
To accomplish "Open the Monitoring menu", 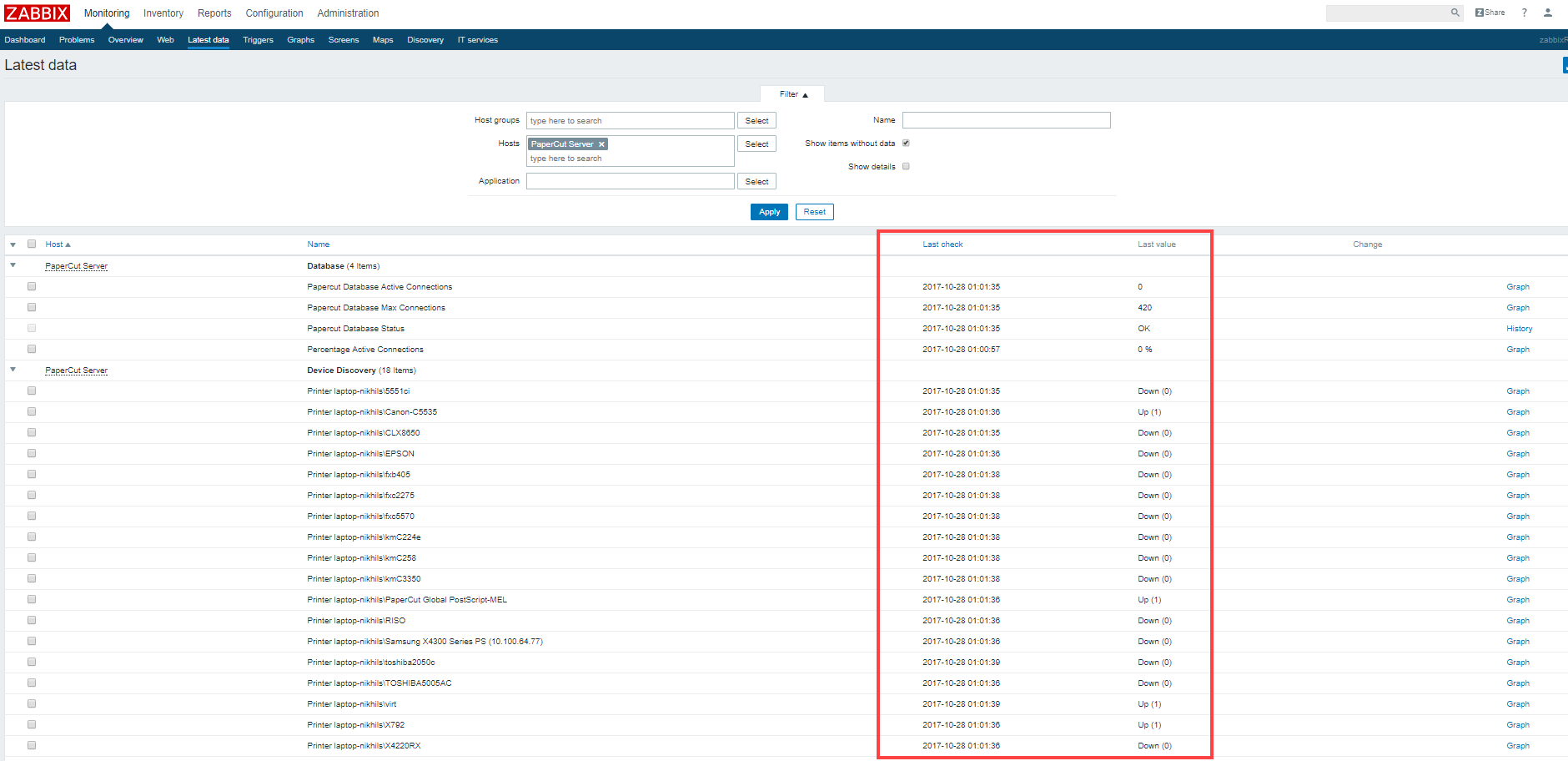I will tap(106, 13).
